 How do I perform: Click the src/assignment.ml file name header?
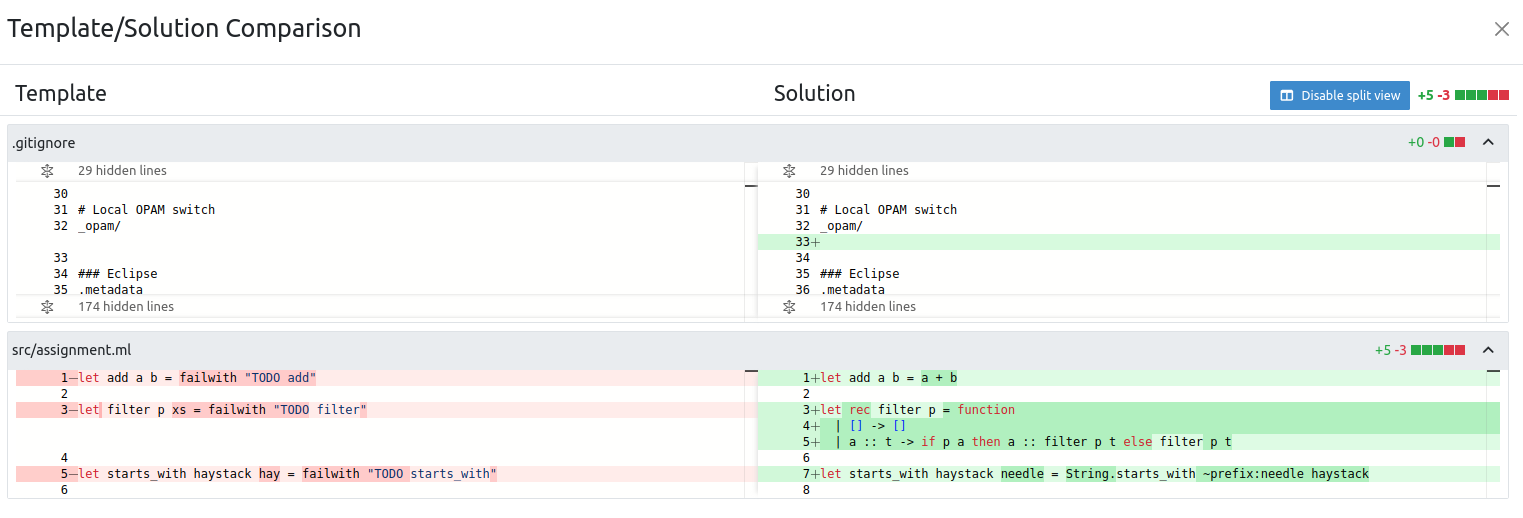pyautogui.click(x=71, y=350)
